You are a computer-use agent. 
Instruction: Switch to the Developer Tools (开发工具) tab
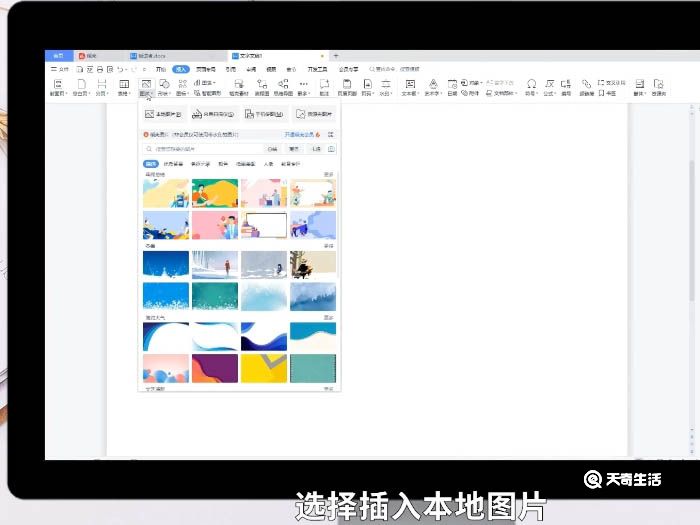tap(317, 69)
